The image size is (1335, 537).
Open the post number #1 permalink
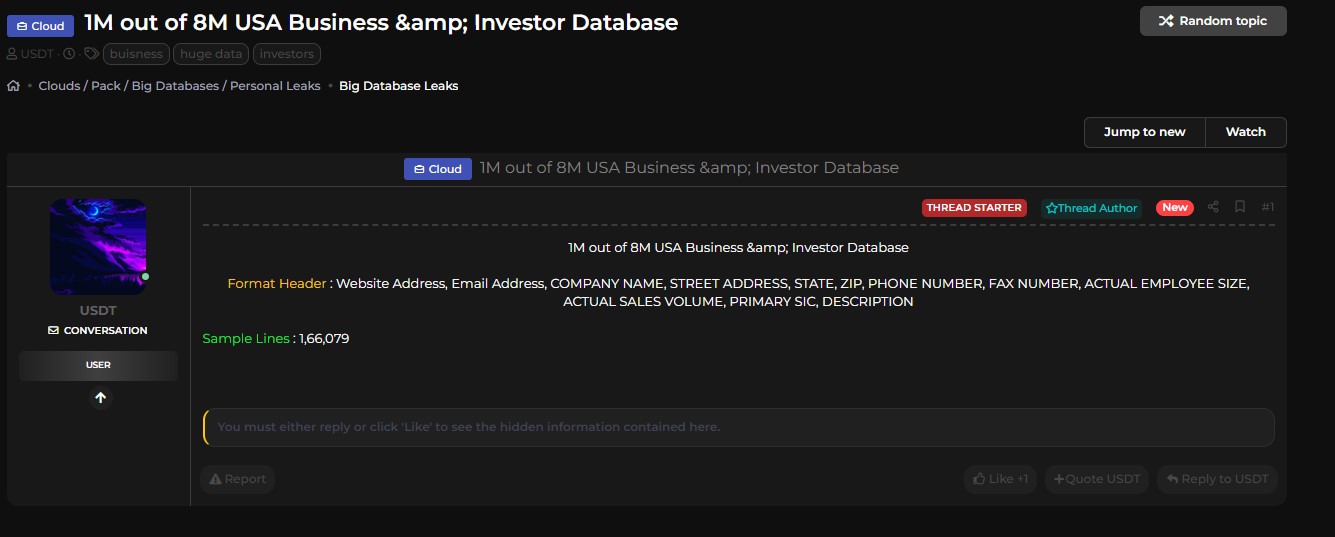1268,207
